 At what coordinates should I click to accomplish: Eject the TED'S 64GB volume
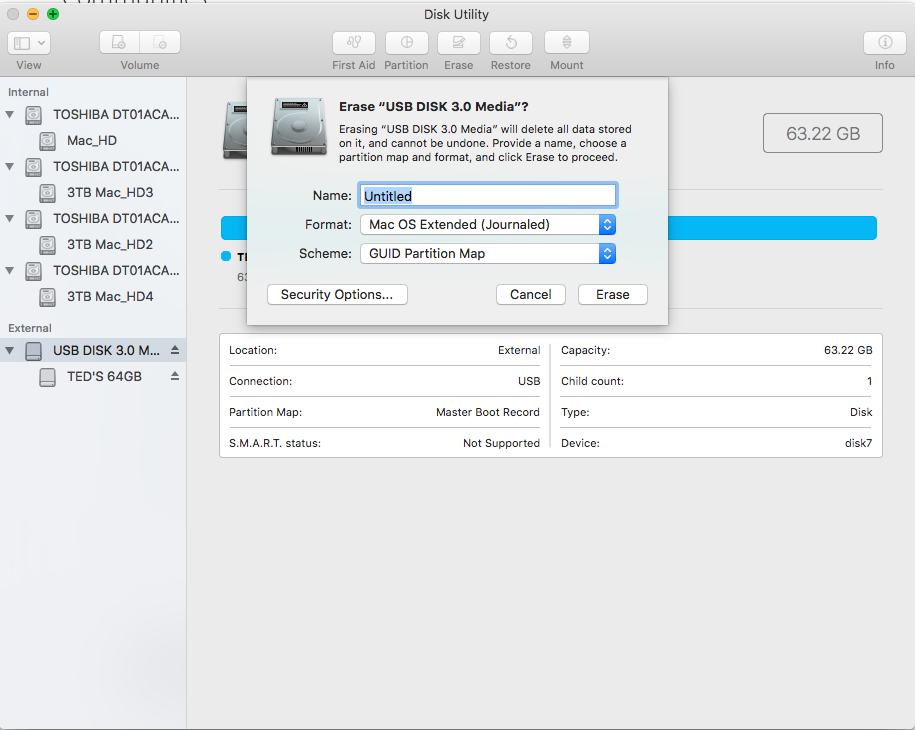[175, 377]
